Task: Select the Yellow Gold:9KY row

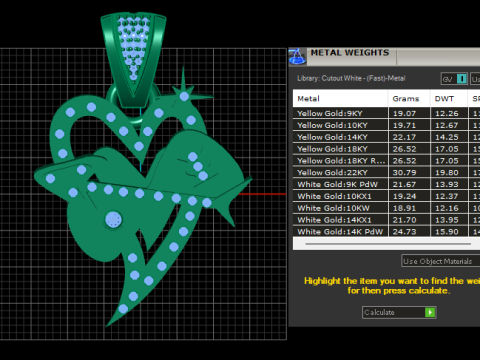Action: [387, 113]
